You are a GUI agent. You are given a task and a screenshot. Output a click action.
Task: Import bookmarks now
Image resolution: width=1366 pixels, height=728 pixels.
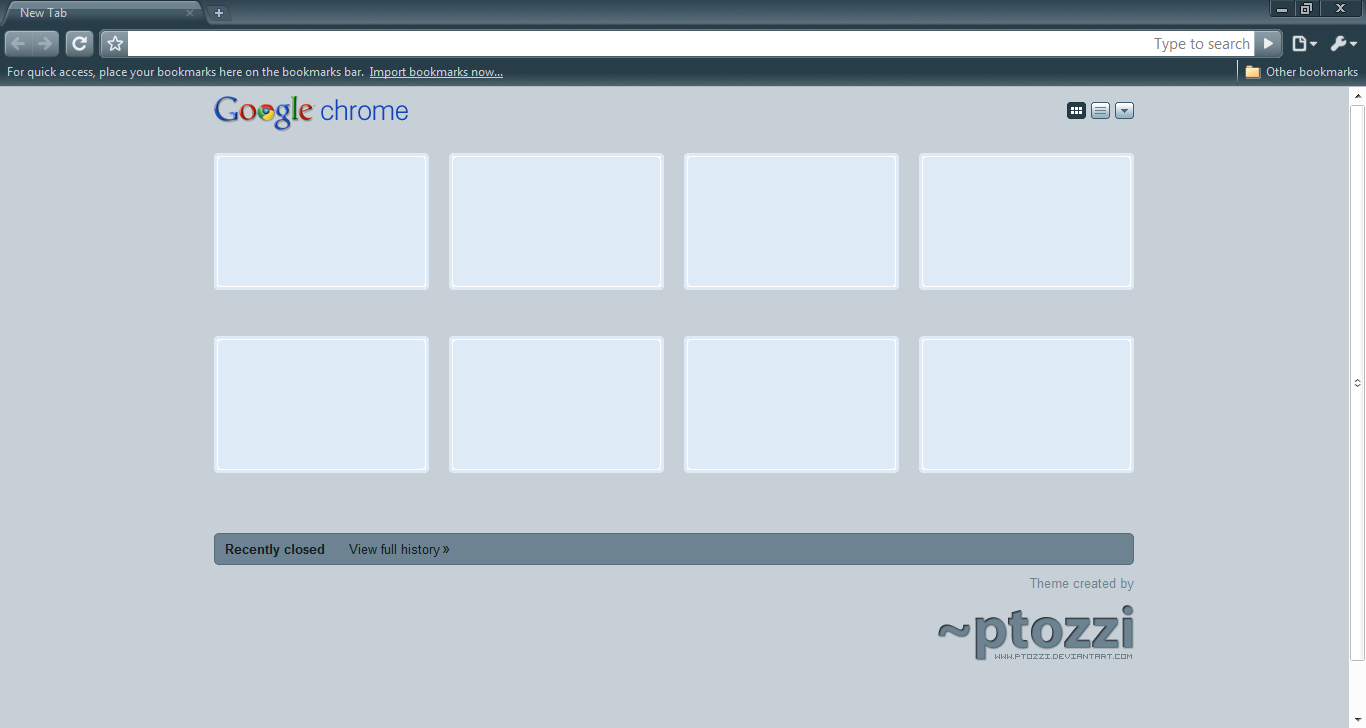[x=436, y=72]
